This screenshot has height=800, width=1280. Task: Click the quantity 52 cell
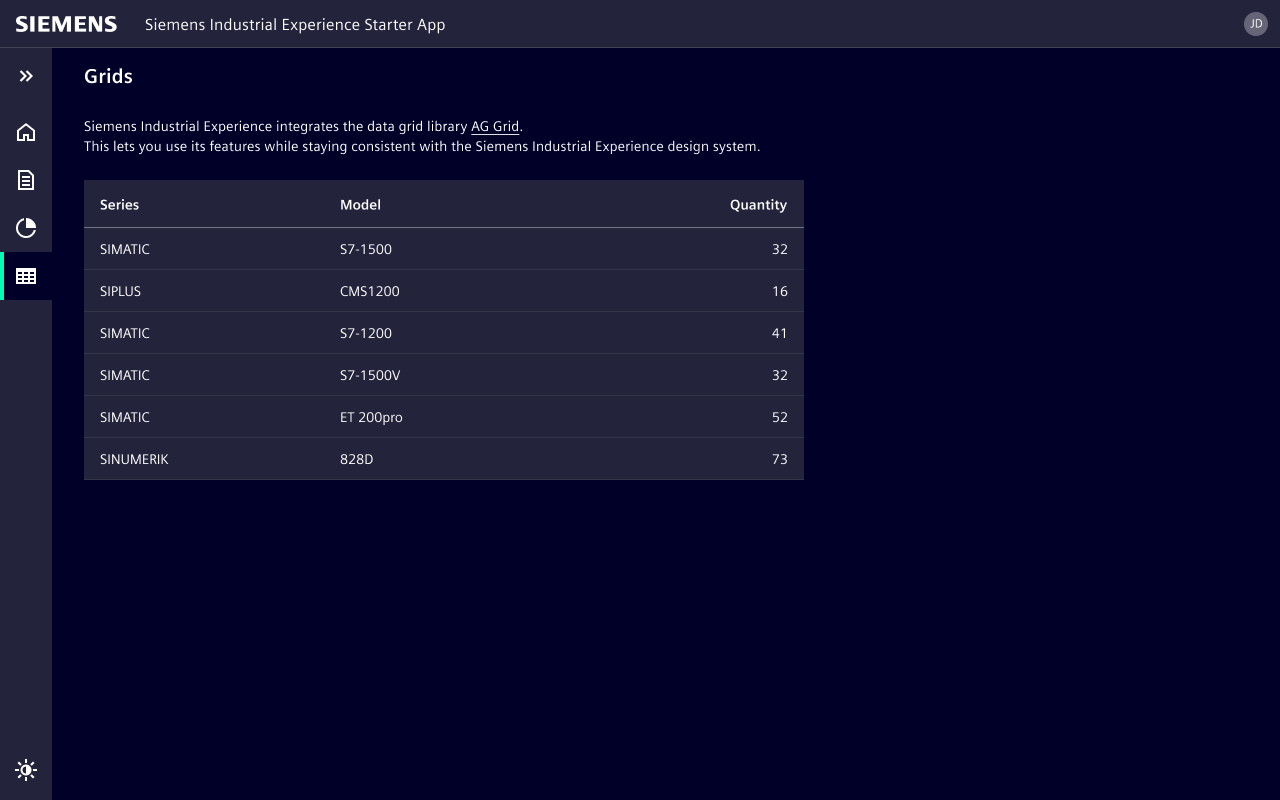coord(684,417)
